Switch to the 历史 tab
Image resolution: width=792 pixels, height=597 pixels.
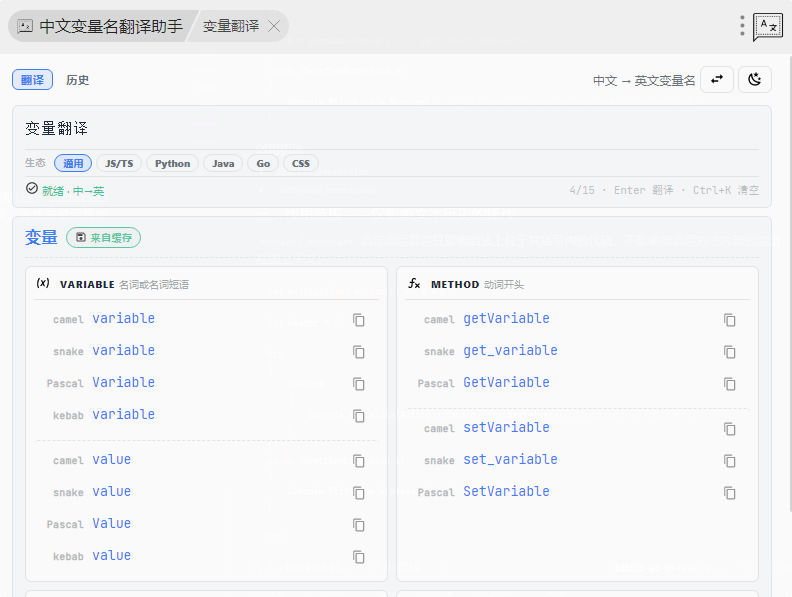click(x=77, y=80)
